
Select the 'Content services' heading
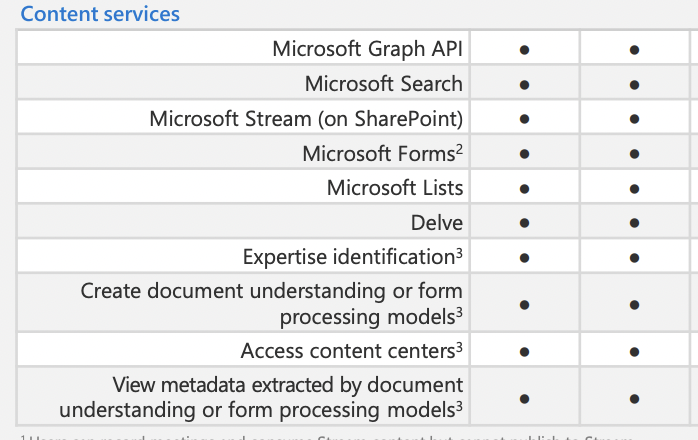100,14
